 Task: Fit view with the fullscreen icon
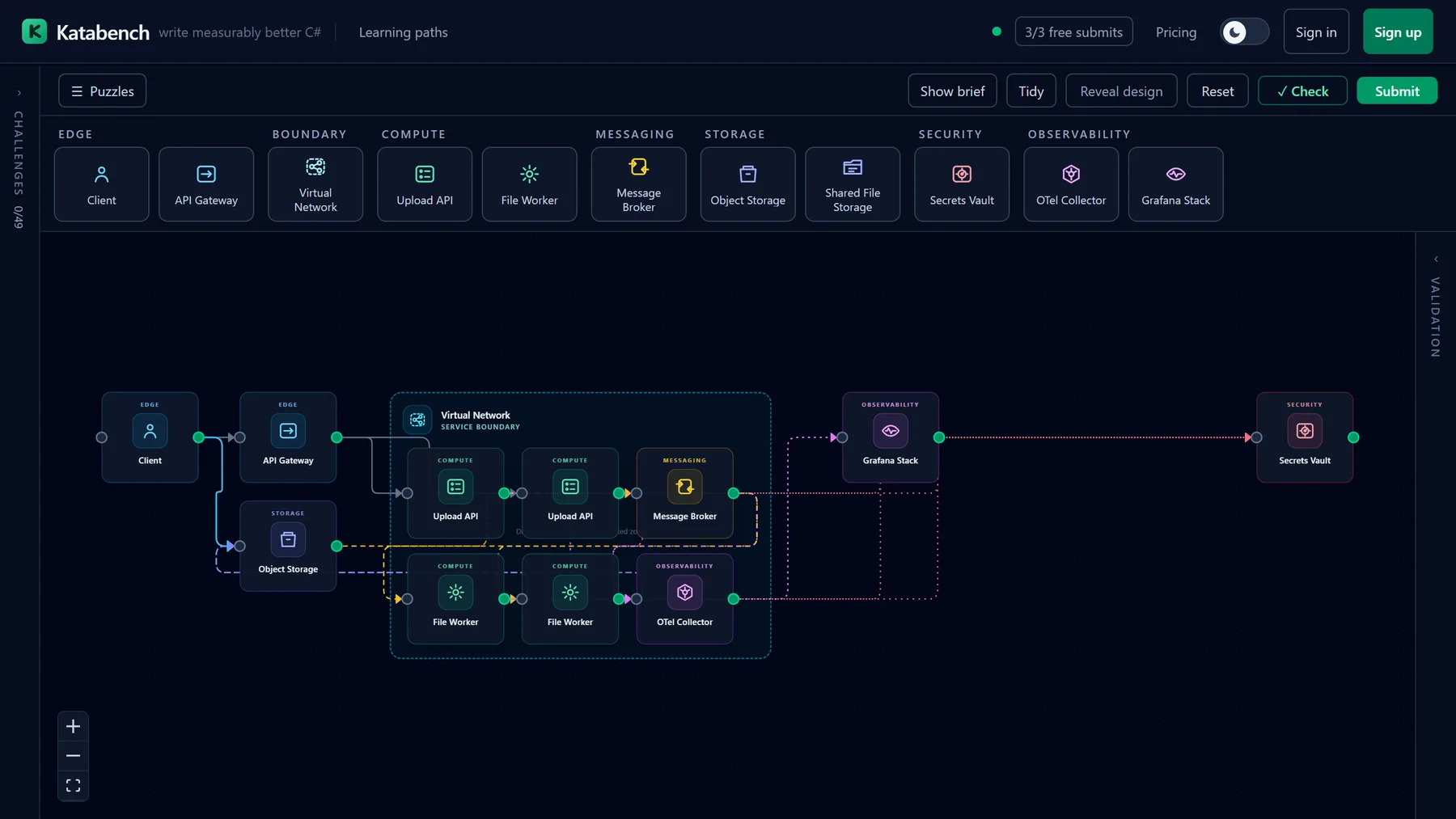point(73,786)
